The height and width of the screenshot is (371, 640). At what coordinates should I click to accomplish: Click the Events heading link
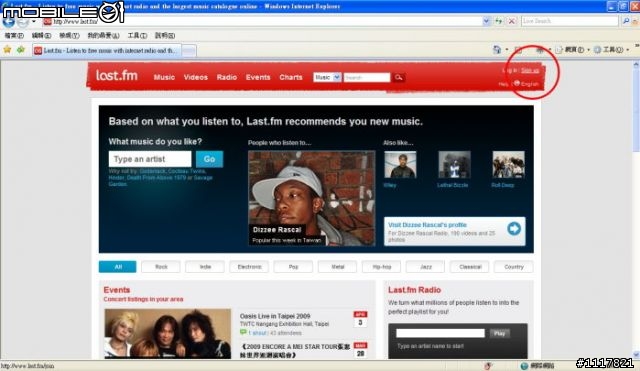117,290
